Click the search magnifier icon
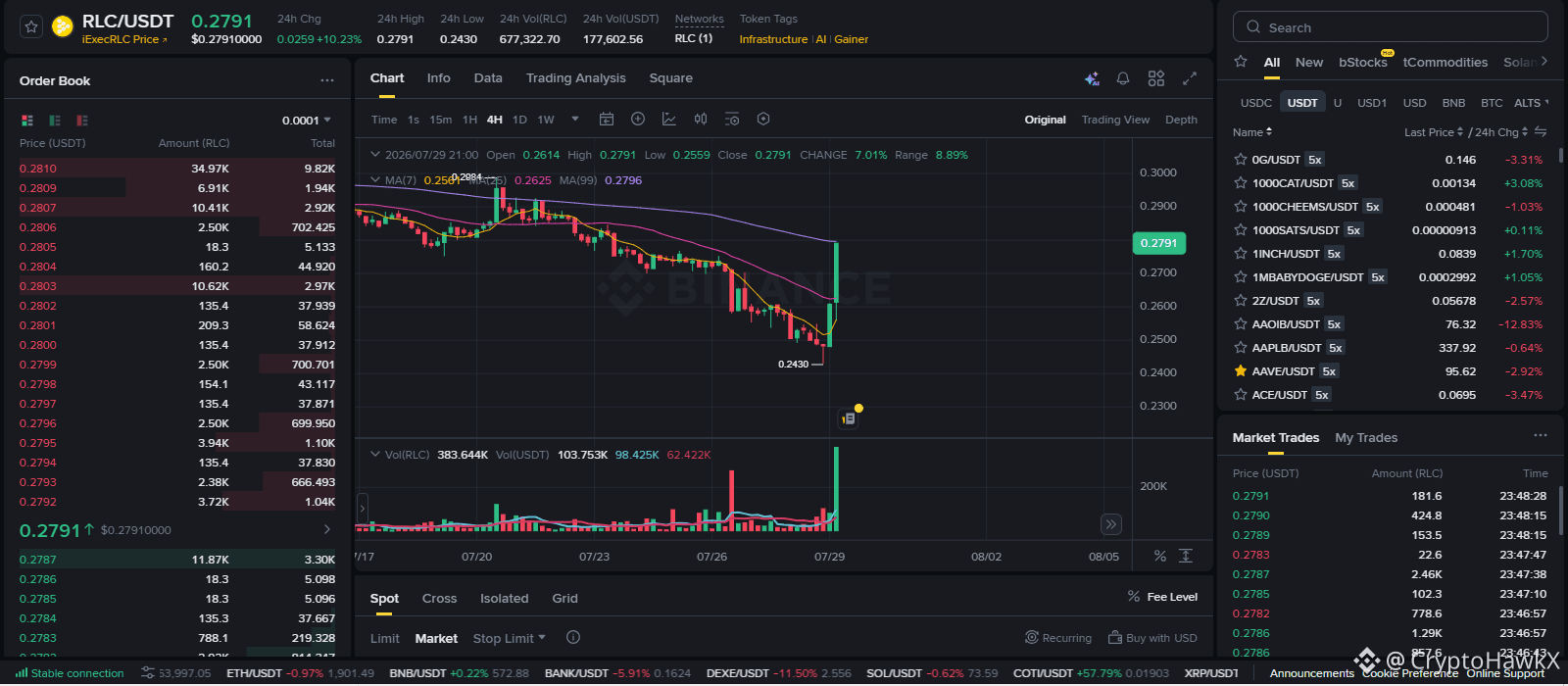Screen dimensions: 1568x686 coord(1253,27)
